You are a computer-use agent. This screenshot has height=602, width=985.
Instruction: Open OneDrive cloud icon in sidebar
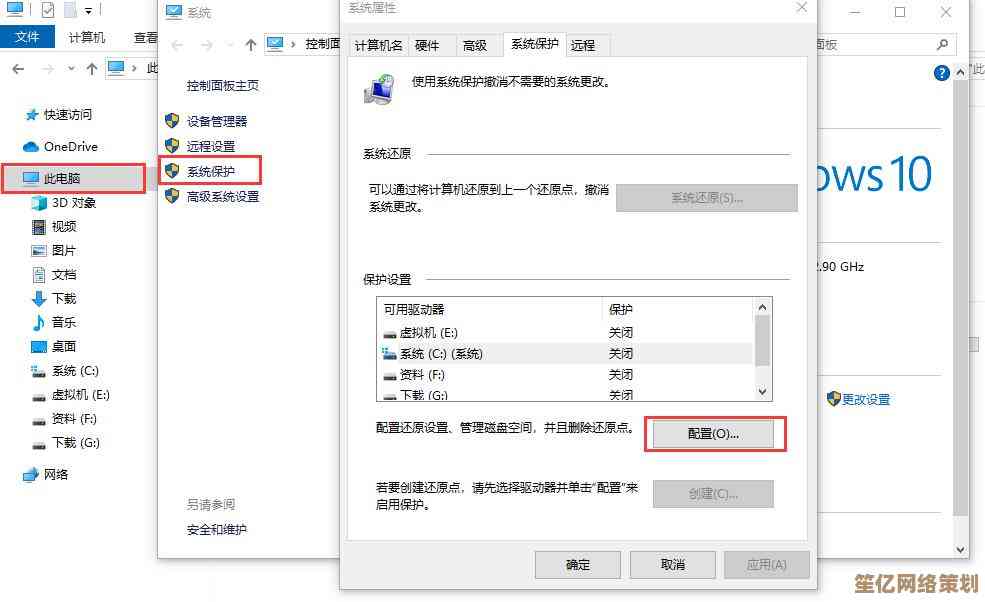pos(30,147)
